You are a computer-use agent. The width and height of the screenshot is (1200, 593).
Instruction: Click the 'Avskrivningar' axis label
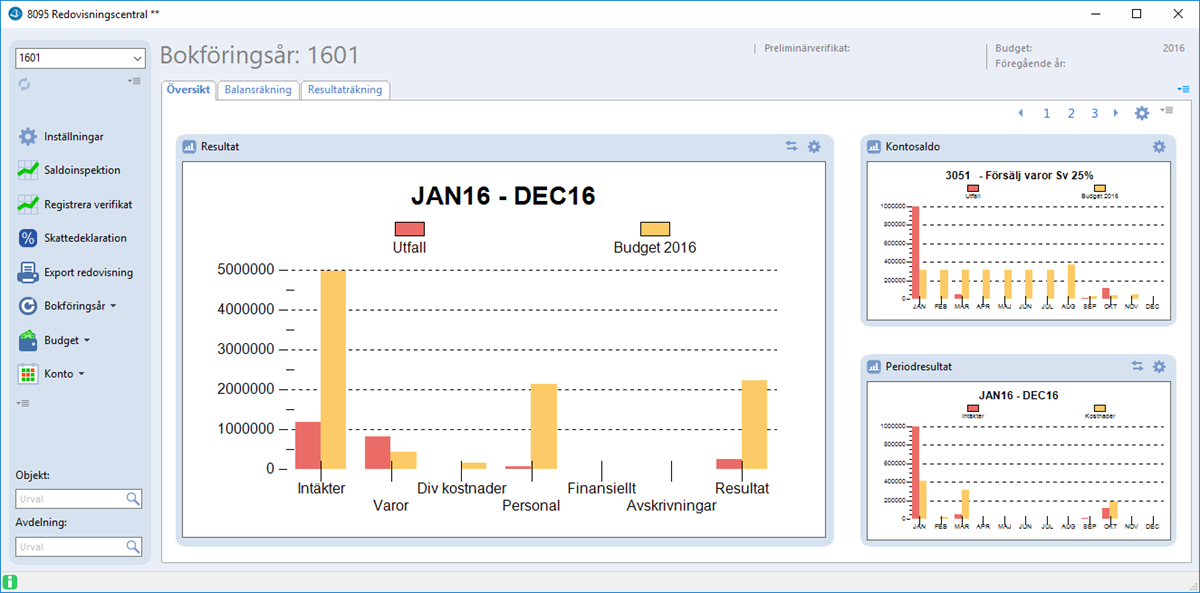(x=672, y=506)
